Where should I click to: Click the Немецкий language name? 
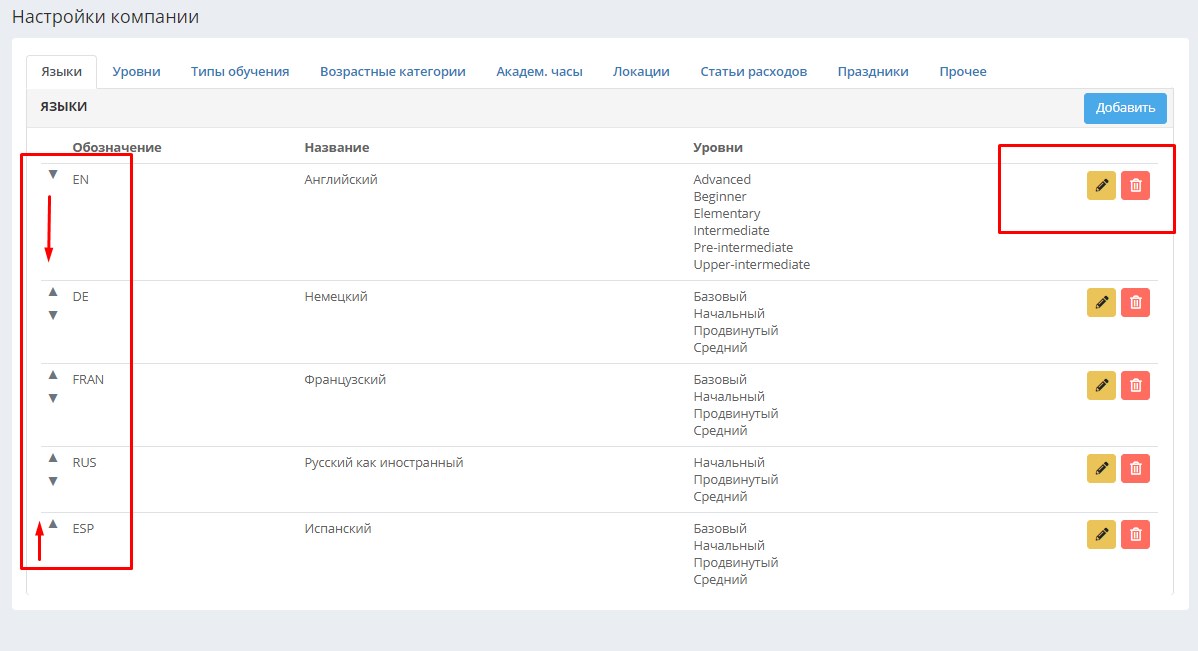coord(335,296)
